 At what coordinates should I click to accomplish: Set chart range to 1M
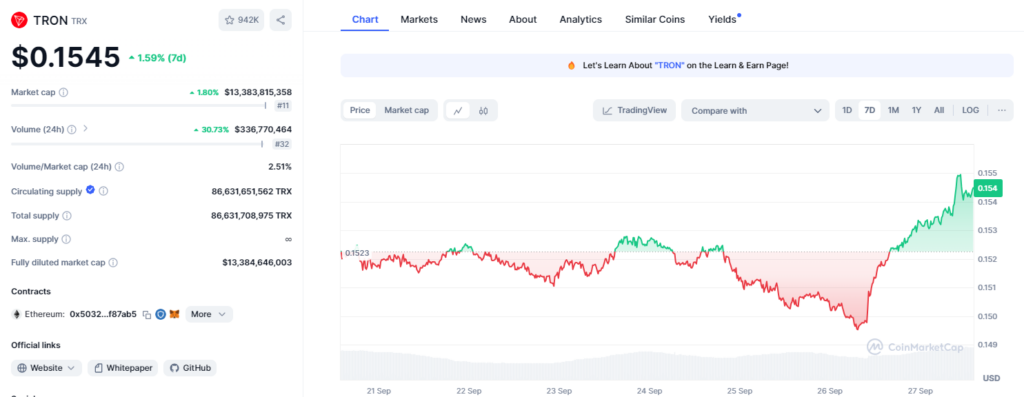tap(893, 110)
